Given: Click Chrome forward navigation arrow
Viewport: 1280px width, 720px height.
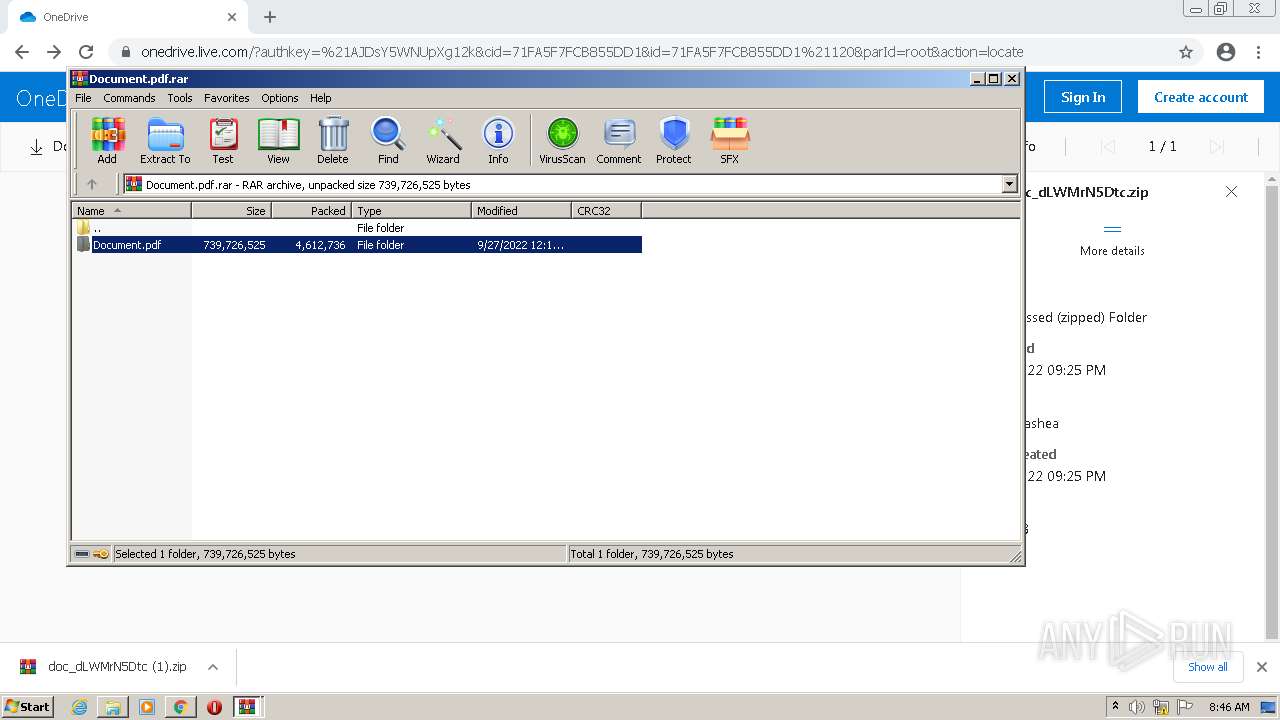Looking at the screenshot, I should point(54,52).
